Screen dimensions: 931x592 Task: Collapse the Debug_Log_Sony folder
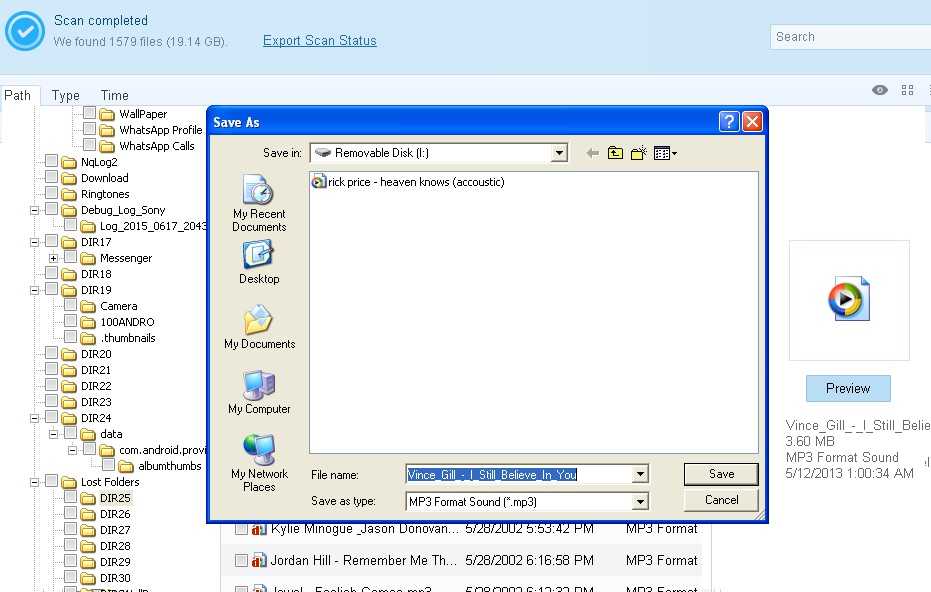34,210
